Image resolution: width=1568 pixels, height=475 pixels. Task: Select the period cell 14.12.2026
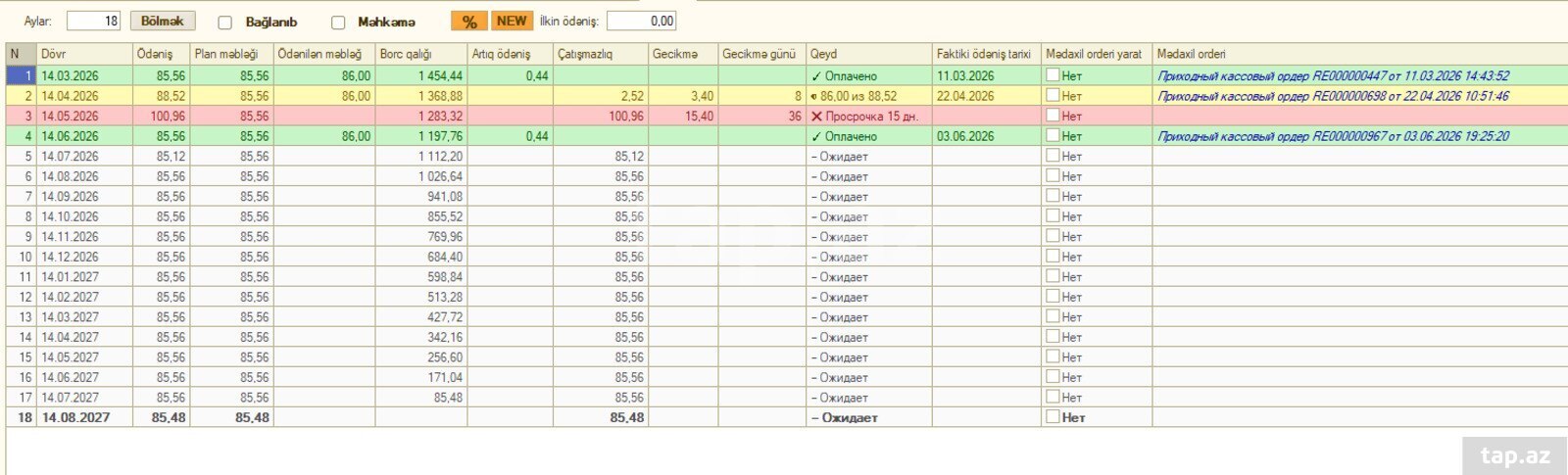[84, 257]
